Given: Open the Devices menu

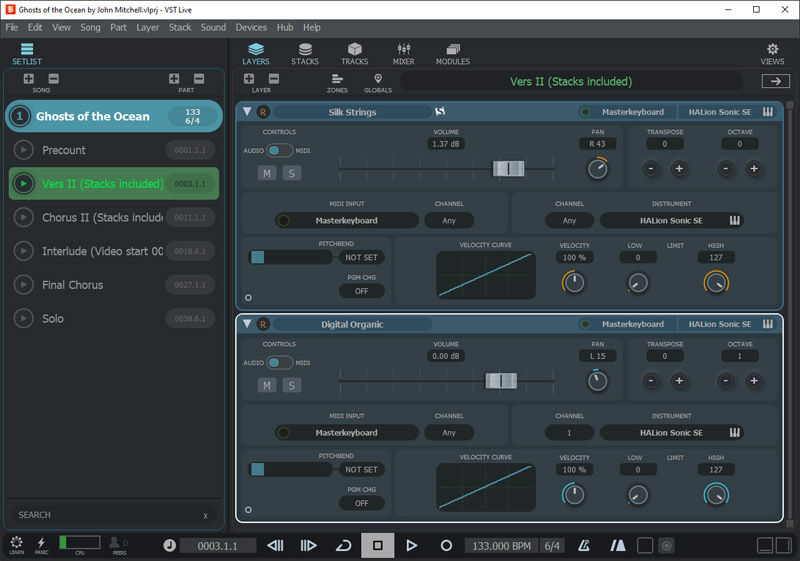Looking at the screenshot, I should click(251, 27).
